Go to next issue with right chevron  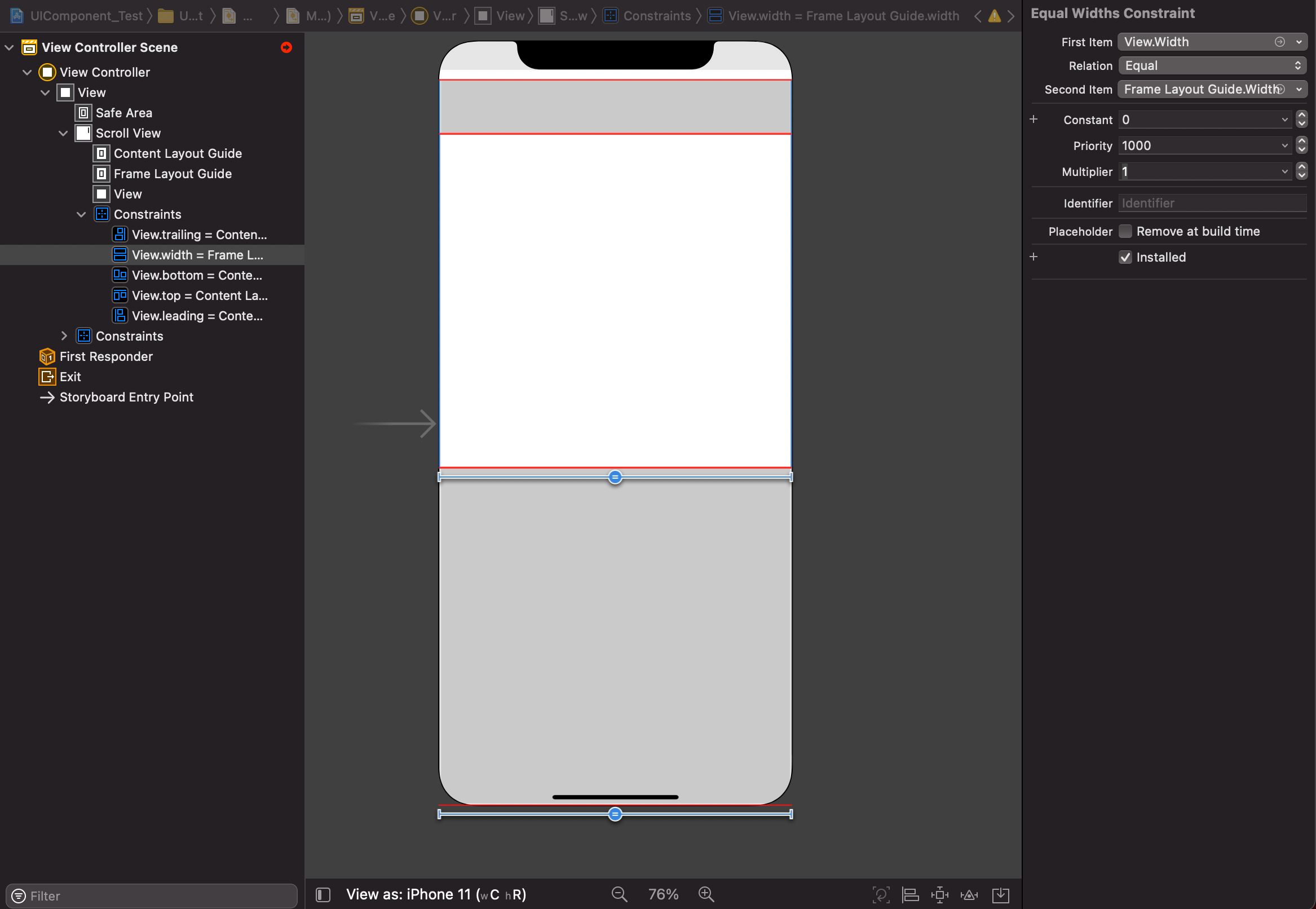click(x=1011, y=16)
